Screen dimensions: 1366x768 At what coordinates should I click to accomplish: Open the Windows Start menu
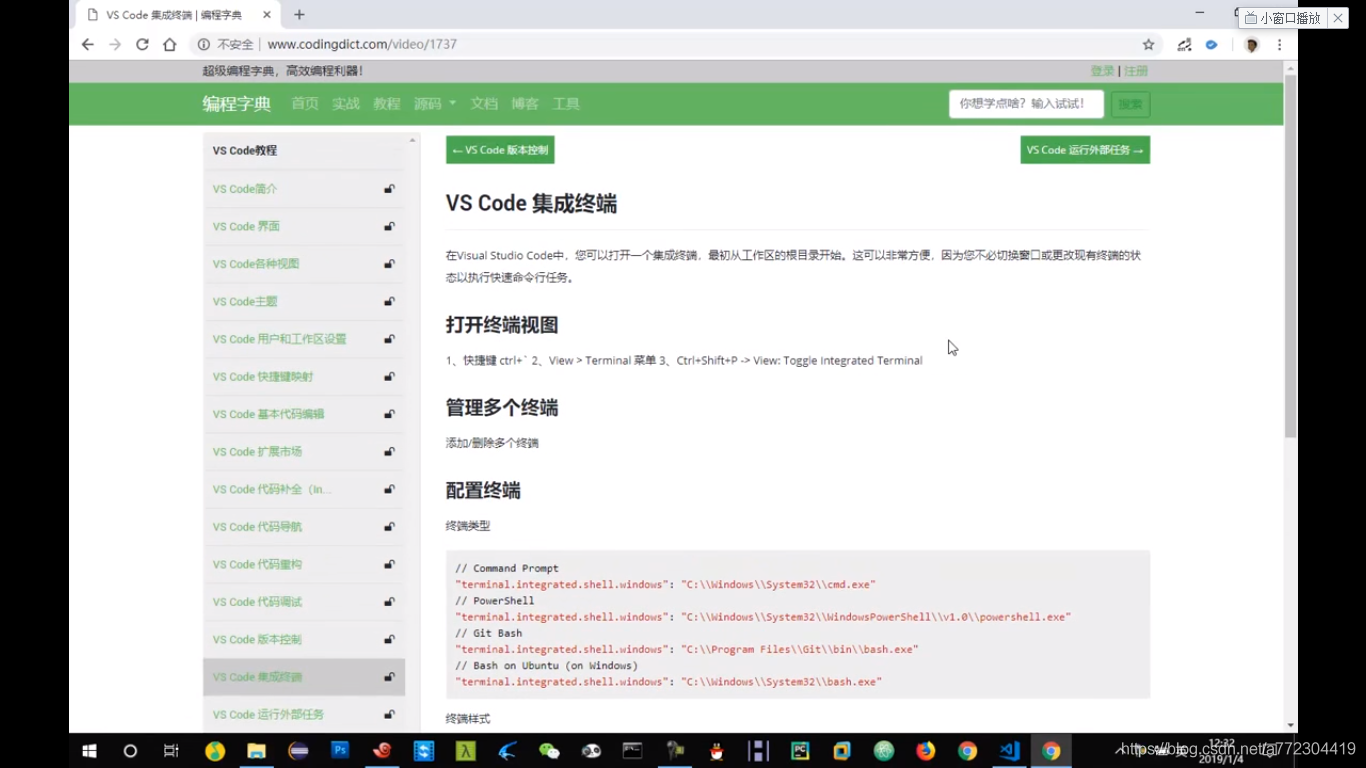pos(88,751)
